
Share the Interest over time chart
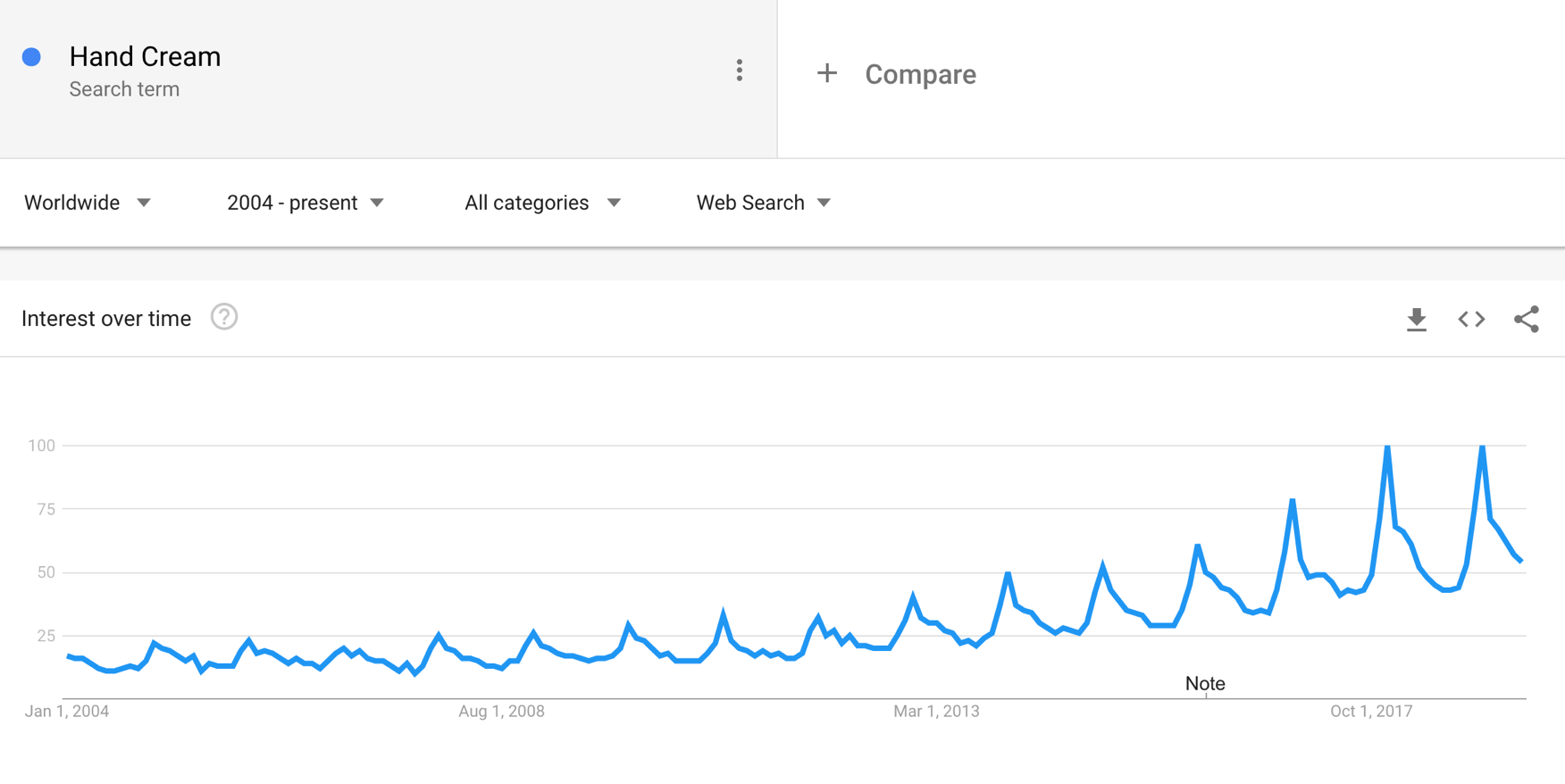1527,319
